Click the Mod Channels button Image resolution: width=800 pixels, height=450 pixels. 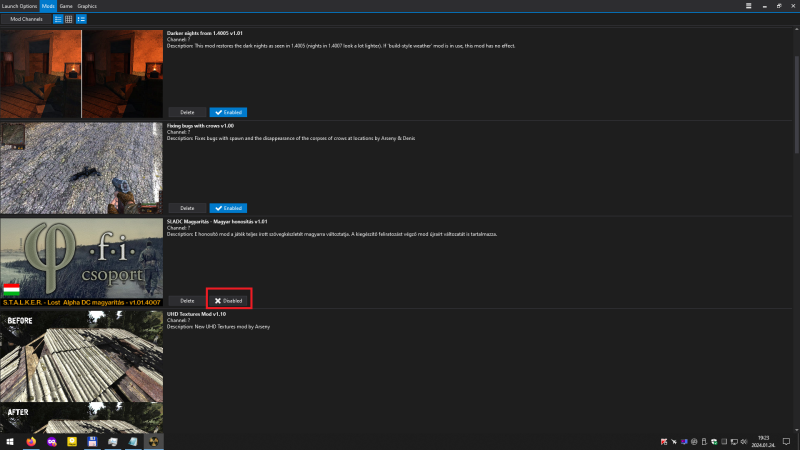pyautogui.click(x=26, y=19)
